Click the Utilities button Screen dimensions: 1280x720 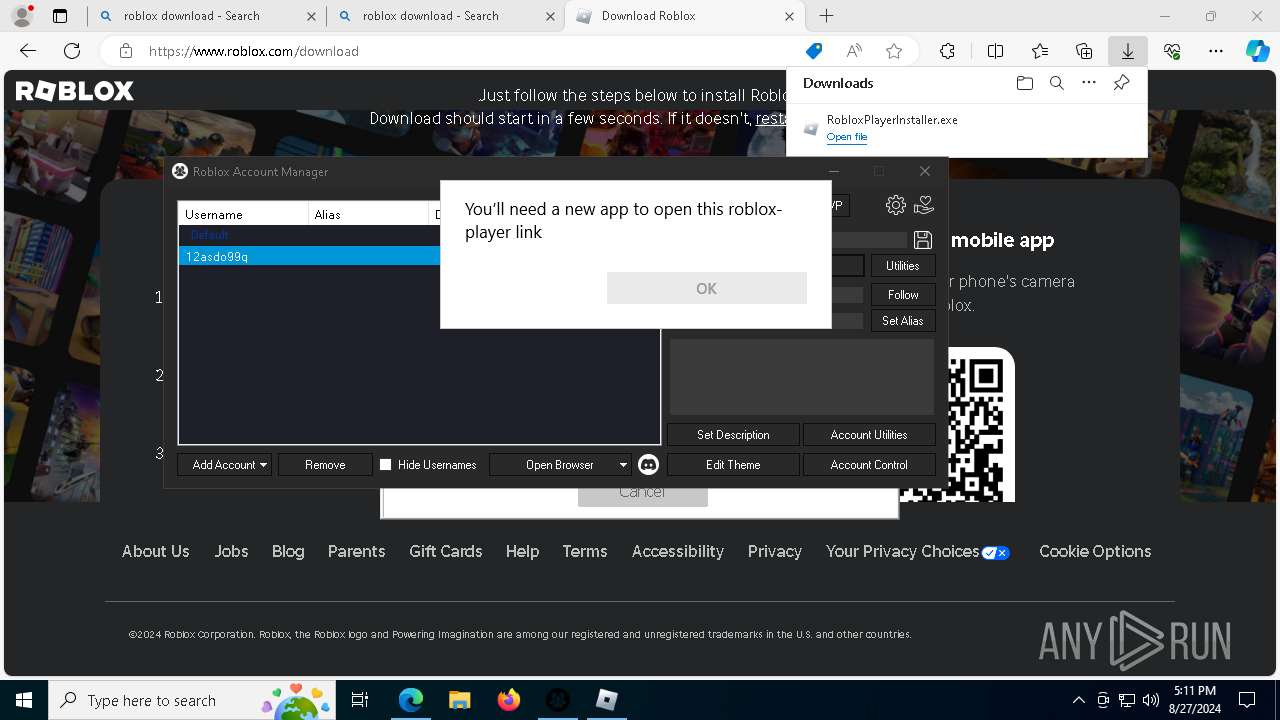pyautogui.click(x=903, y=266)
